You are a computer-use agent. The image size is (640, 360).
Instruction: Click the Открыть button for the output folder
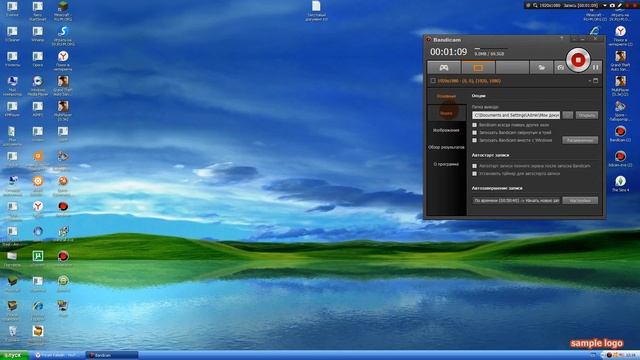coord(587,115)
